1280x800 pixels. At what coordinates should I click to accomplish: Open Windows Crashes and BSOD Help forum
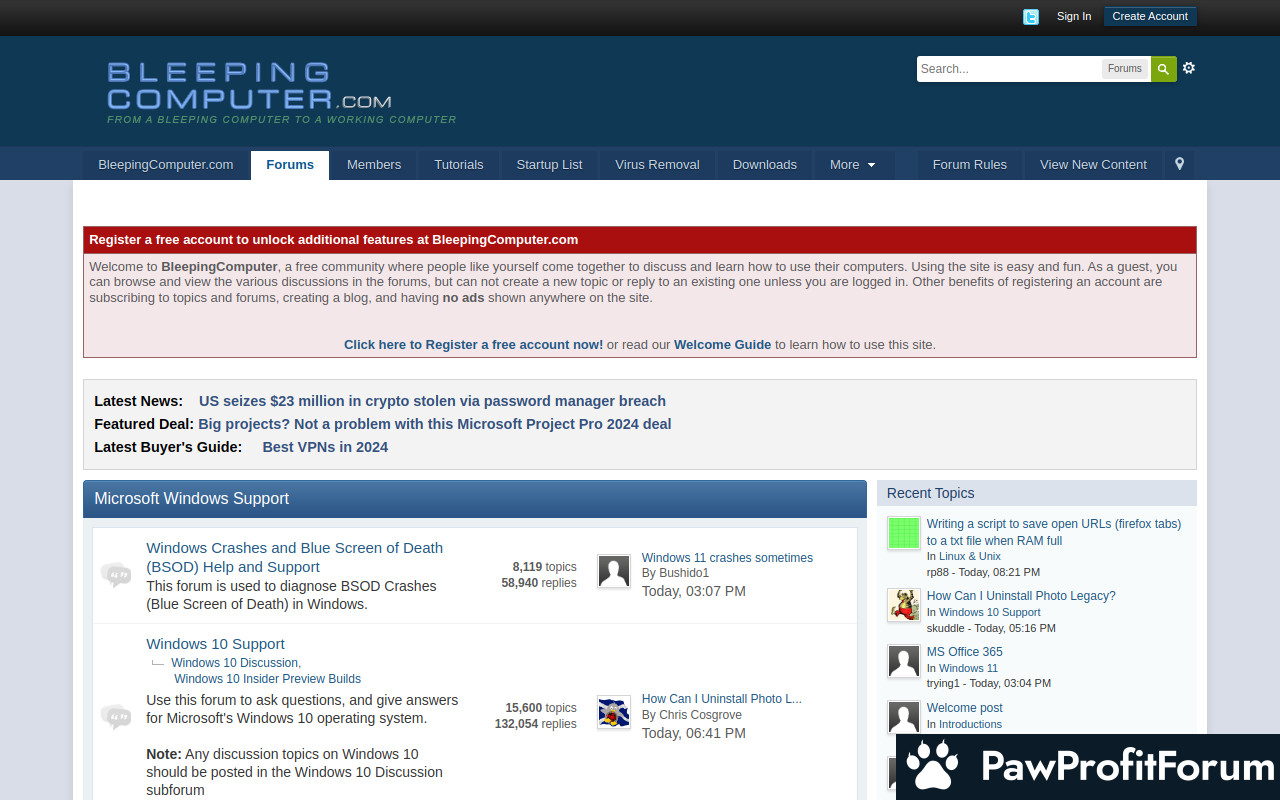click(295, 557)
